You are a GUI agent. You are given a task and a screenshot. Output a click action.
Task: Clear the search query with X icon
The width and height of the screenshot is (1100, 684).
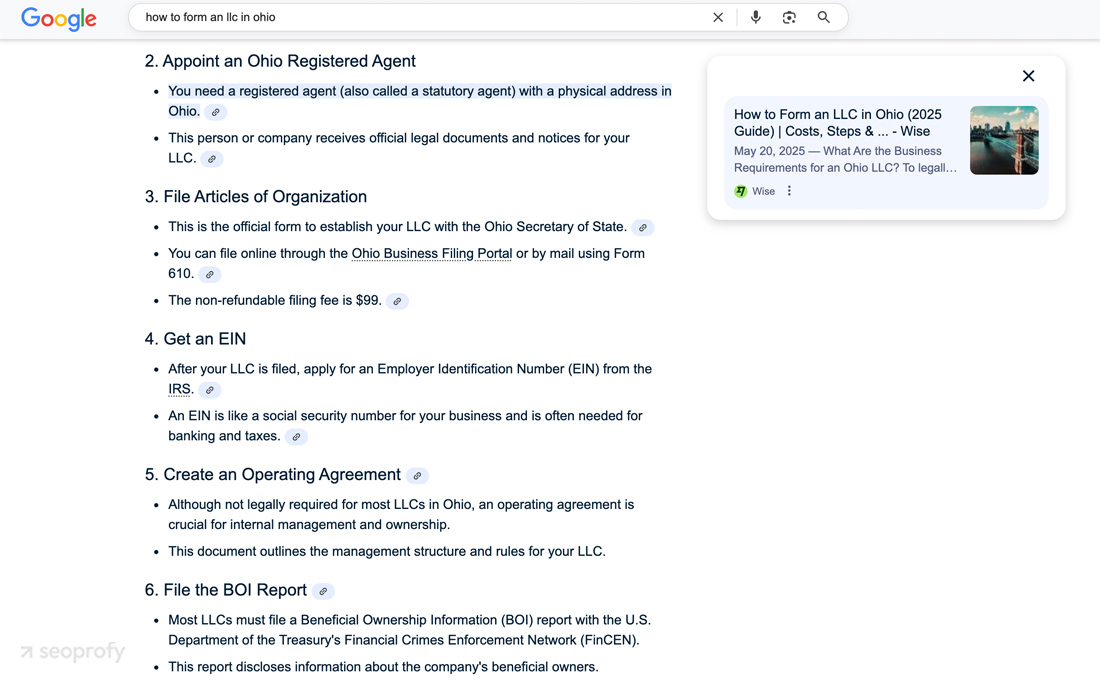point(718,18)
